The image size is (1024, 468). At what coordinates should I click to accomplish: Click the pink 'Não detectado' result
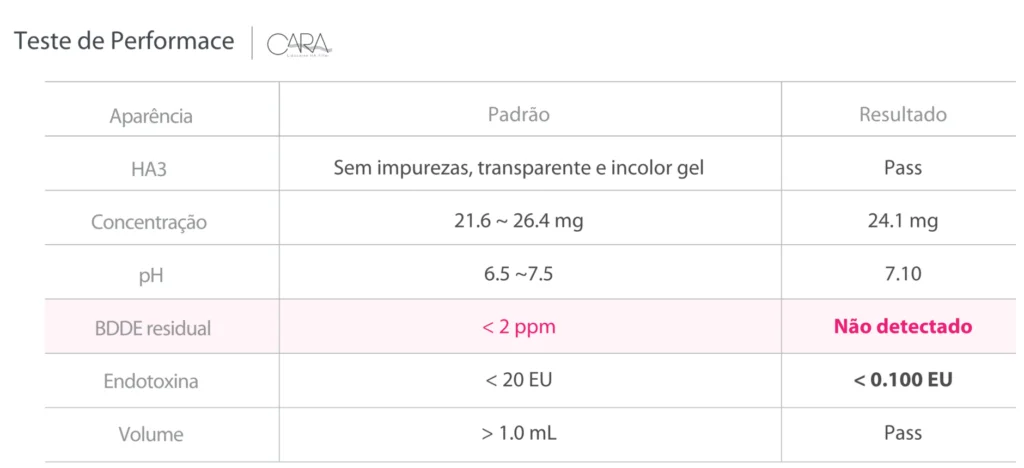tap(903, 327)
